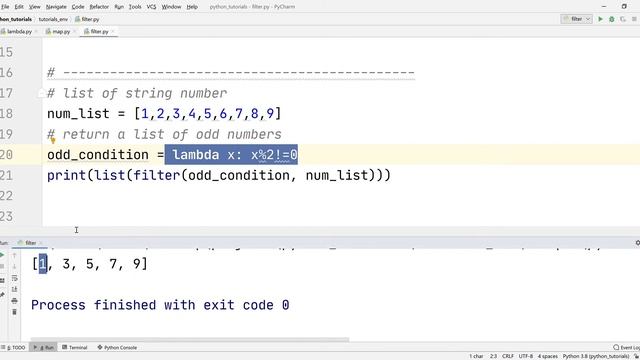Click 4 spaces indent setting in status bar
Image resolution: width=640 pixels, height=360 pixels.
[x=548, y=356]
